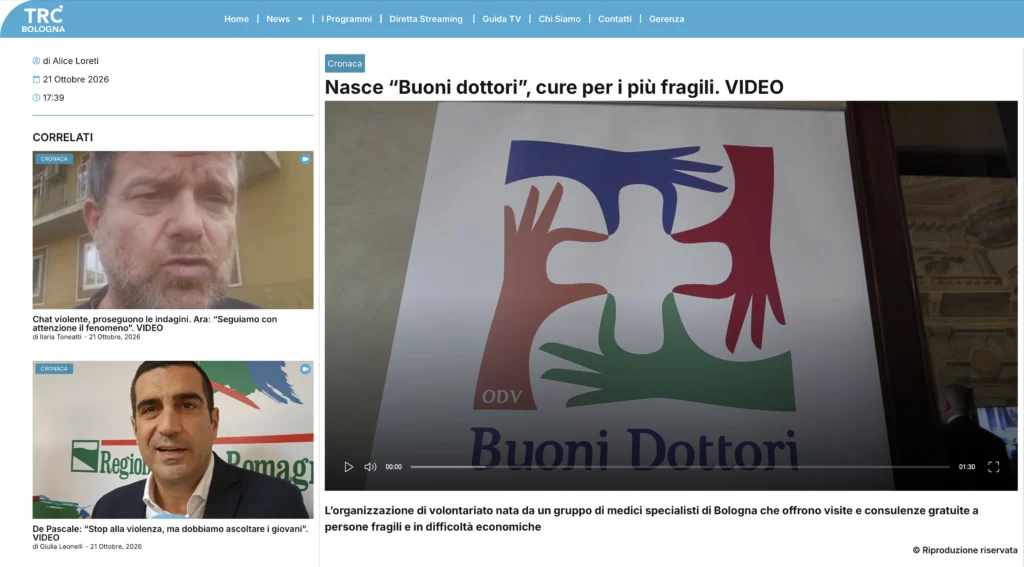
Task: Open headline 'De Pascale: Stop alla violenza'
Action: [x=170, y=533]
